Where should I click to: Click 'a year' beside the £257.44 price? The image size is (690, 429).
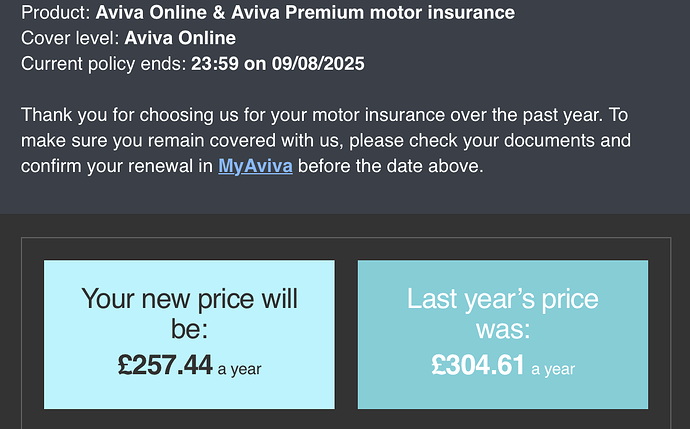[x=239, y=369]
